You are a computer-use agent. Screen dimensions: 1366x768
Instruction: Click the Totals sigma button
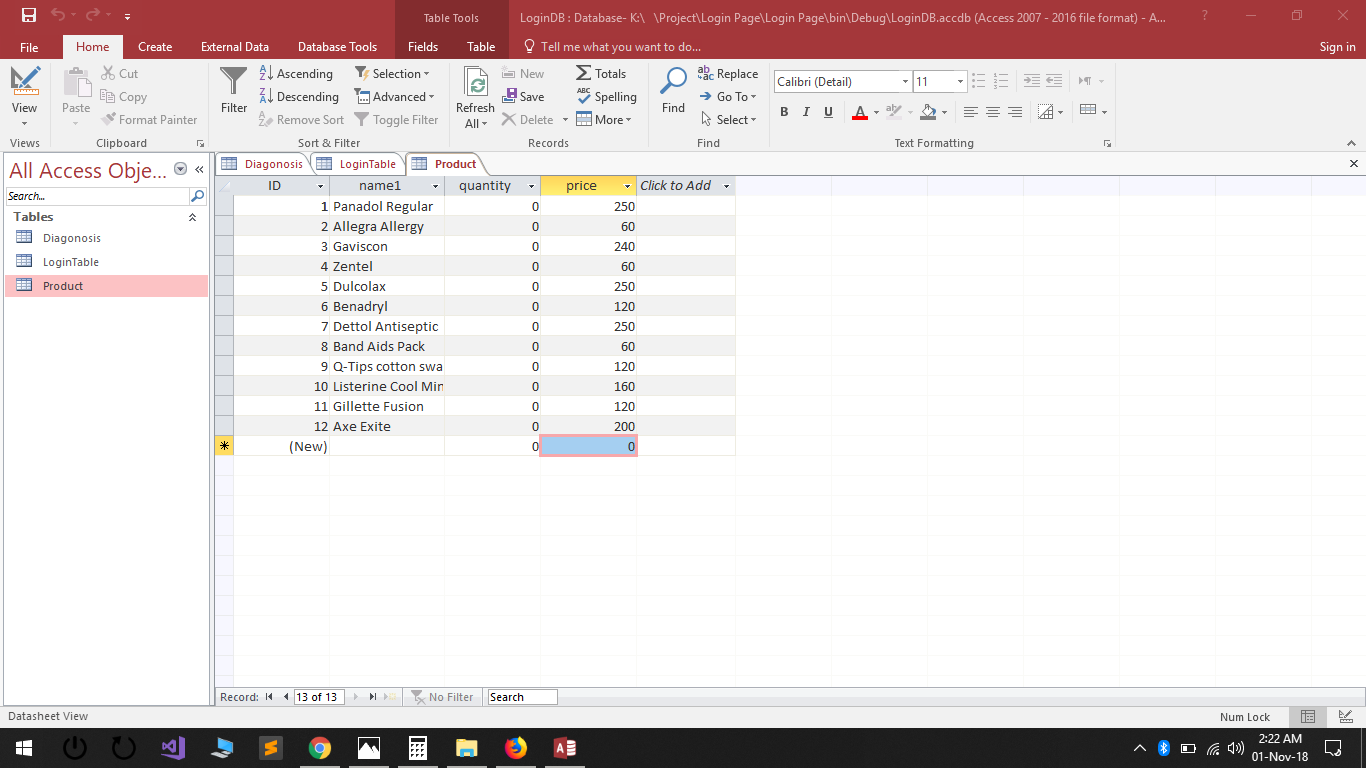click(x=601, y=74)
